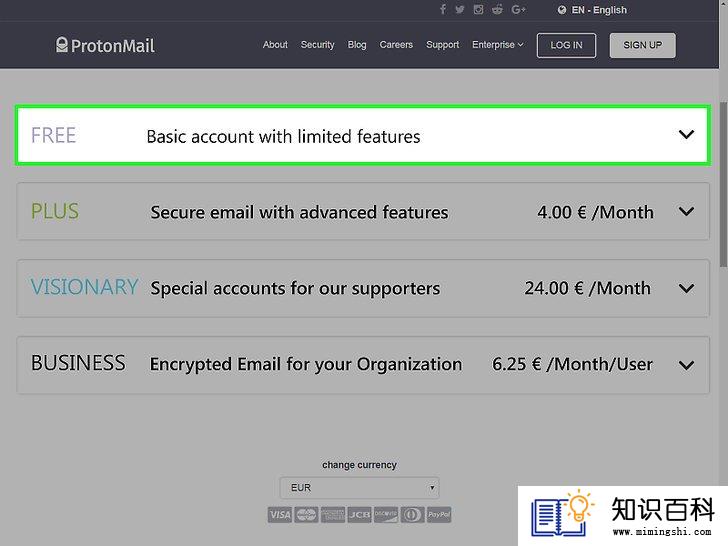This screenshot has height=546, width=728.
Task: Expand the FREE plan chevron
Action: click(x=686, y=135)
